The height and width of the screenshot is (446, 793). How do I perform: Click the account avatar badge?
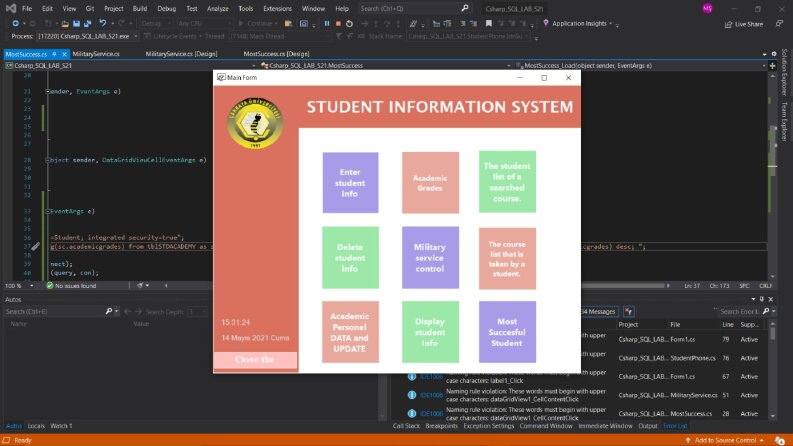pyautogui.click(x=707, y=9)
